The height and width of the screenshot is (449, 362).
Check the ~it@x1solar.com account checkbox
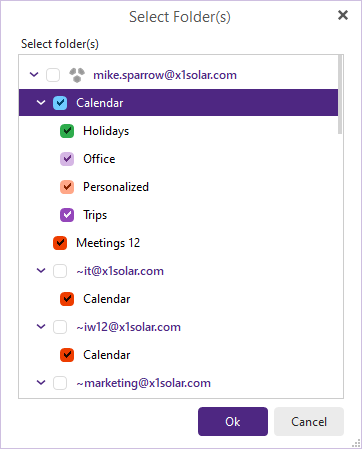60,271
